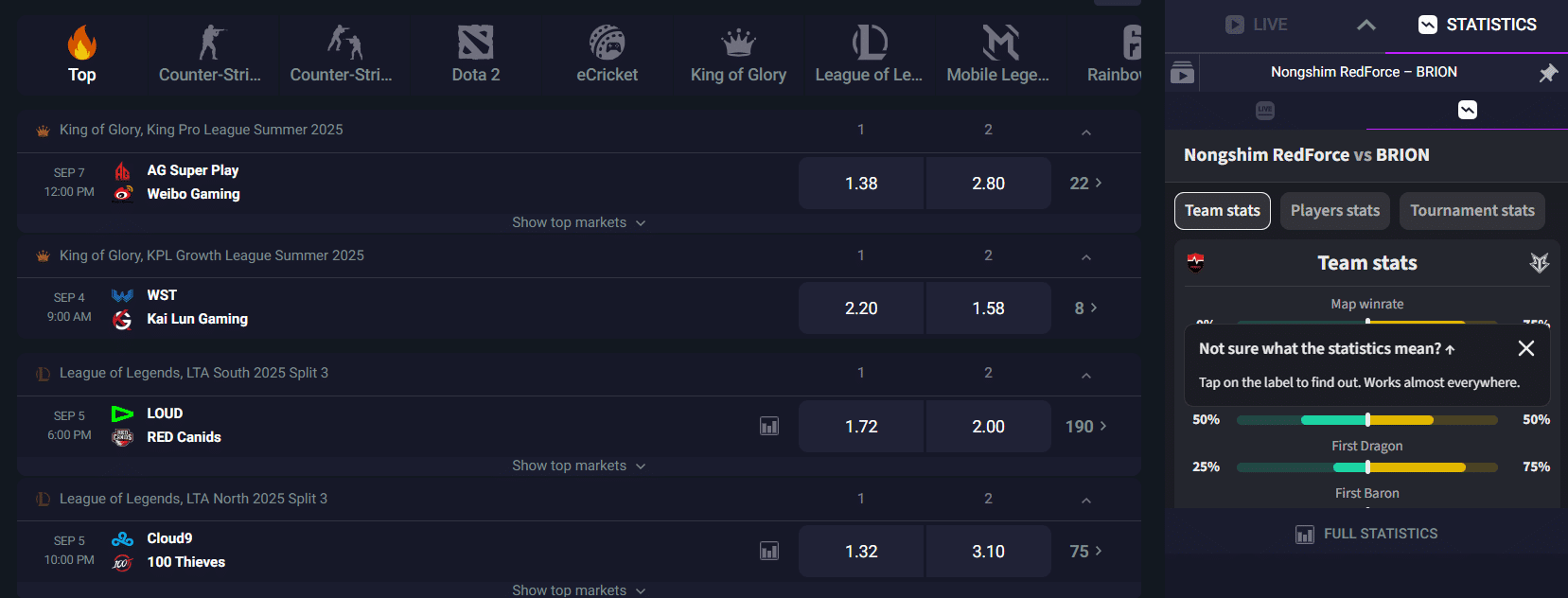1568x598 pixels.
Task: Open the Tournament stats tab
Action: 1471,210
